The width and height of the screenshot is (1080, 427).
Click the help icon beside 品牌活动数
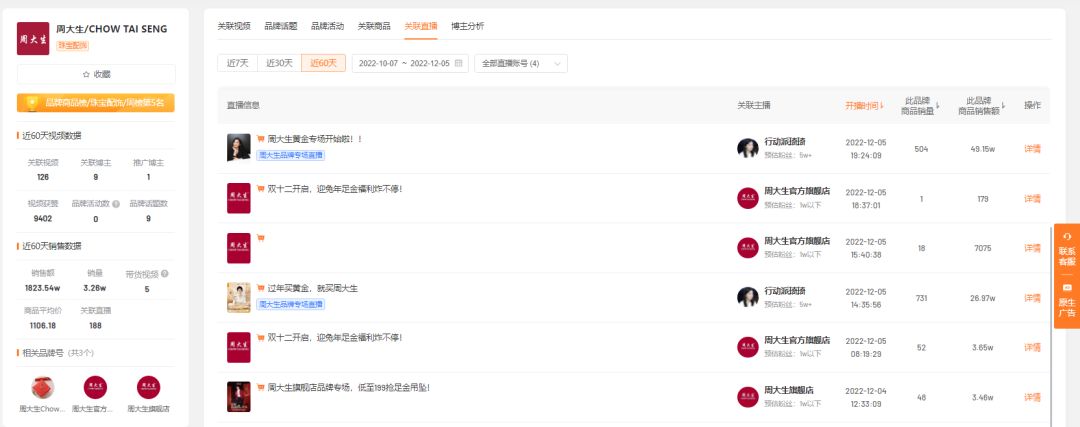117,204
